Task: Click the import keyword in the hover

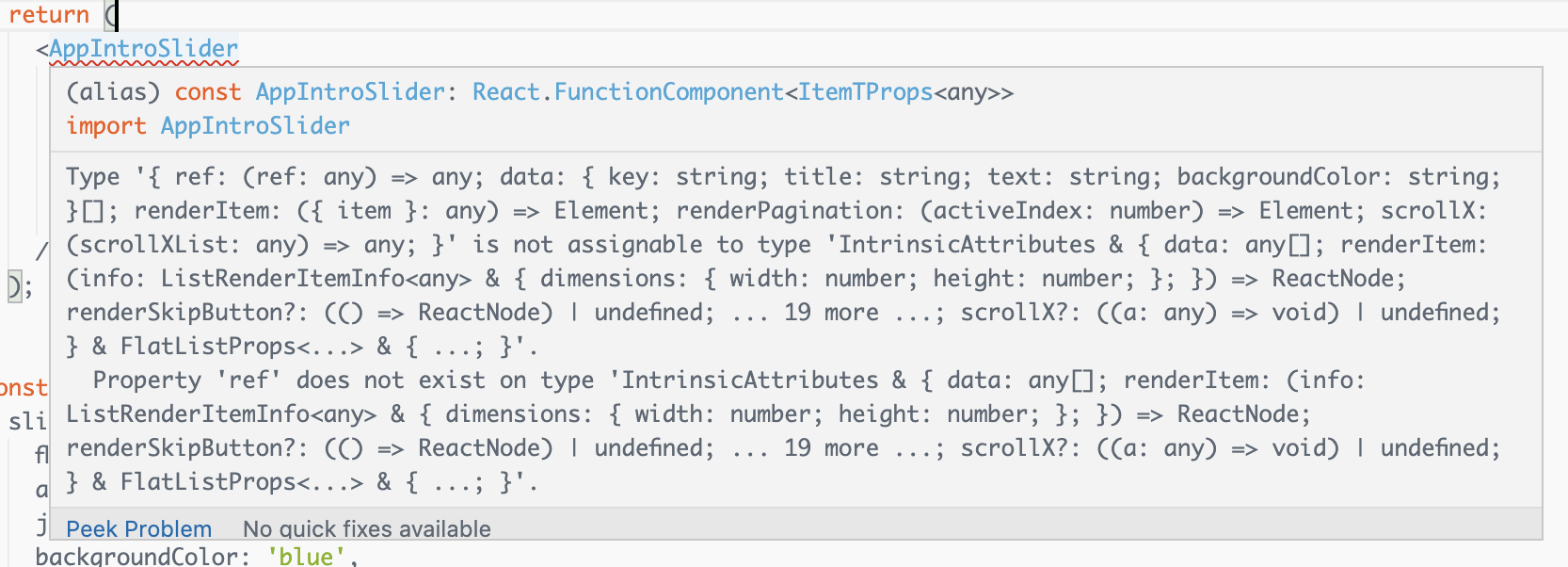Action: point(106,126)
